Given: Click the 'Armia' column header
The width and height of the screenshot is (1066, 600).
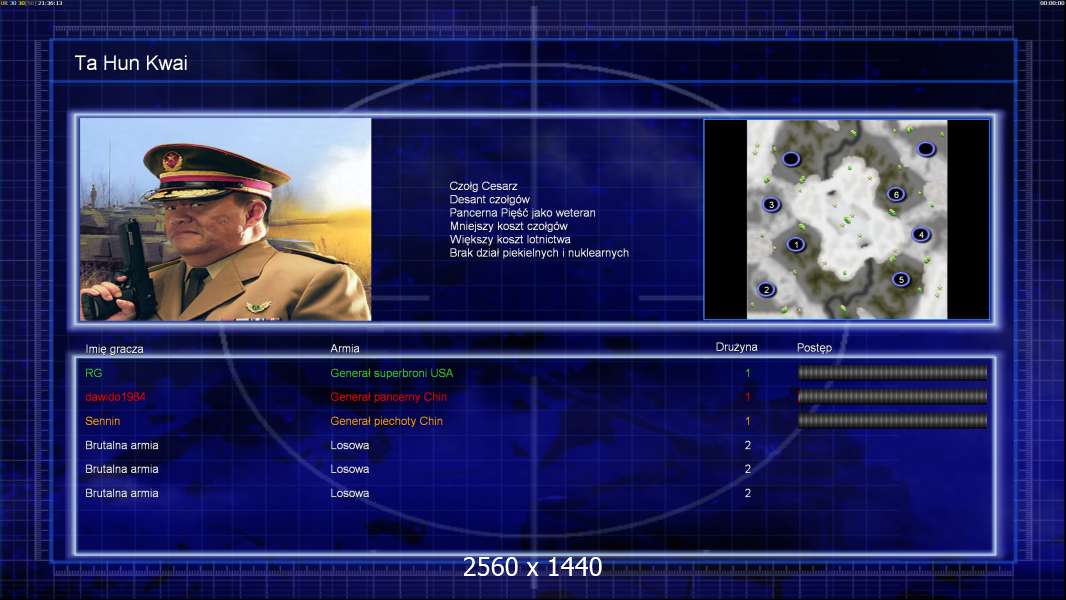Looking at the screenshot, I should [x=345, y=349].
